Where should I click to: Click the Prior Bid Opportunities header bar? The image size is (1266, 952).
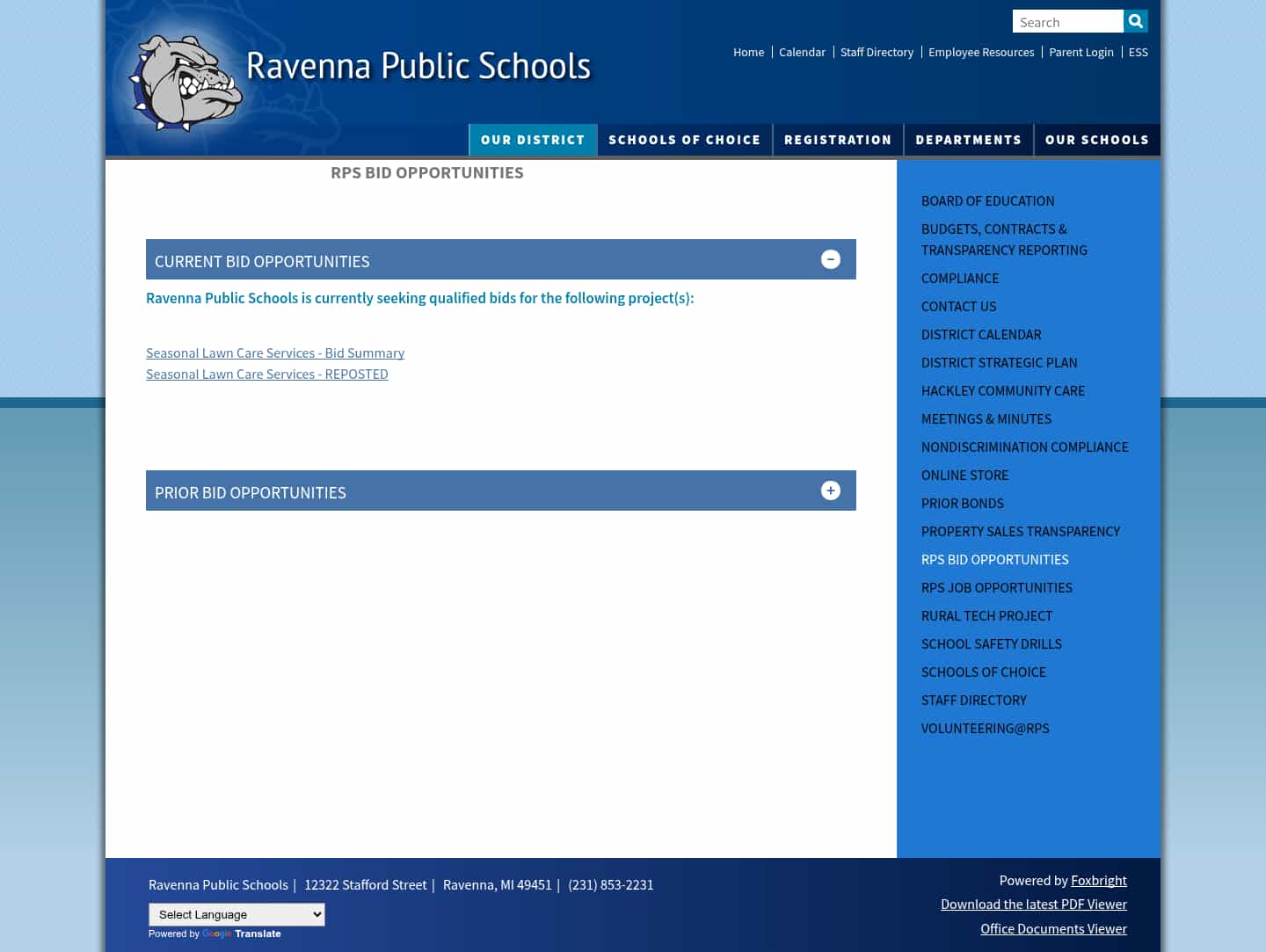tap(501, 491)
